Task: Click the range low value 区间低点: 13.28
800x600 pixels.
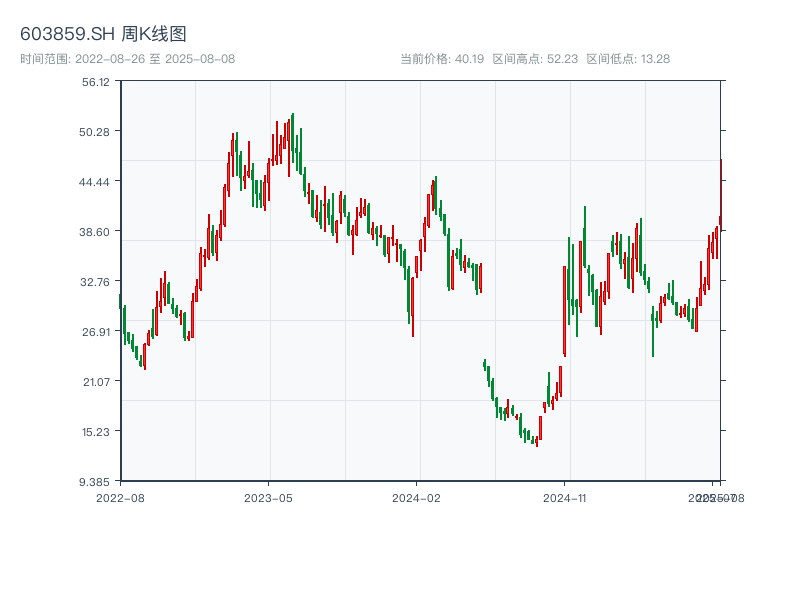Action: (628, 59)
